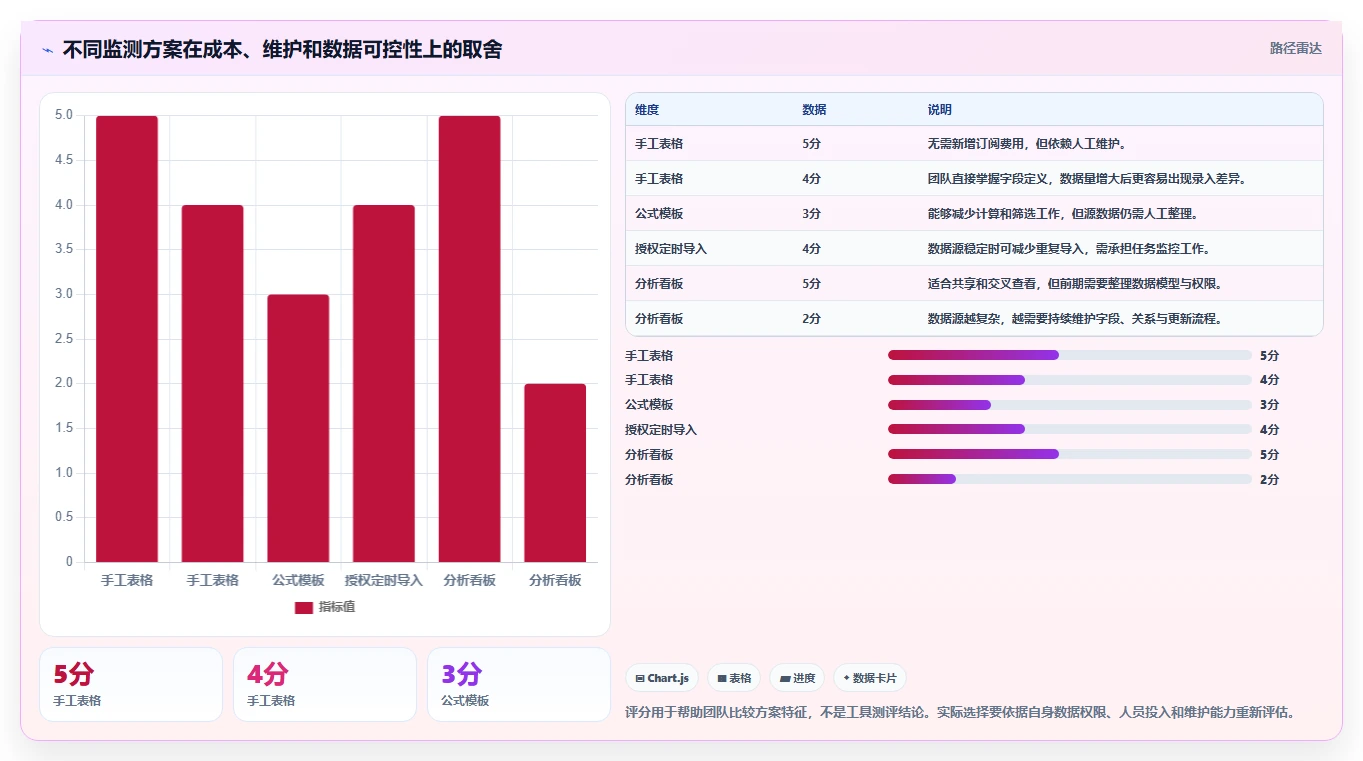Click the 手工表格 progress bar showing 4分
This screenshot has width=1363, height=761.
point(1070,380)
